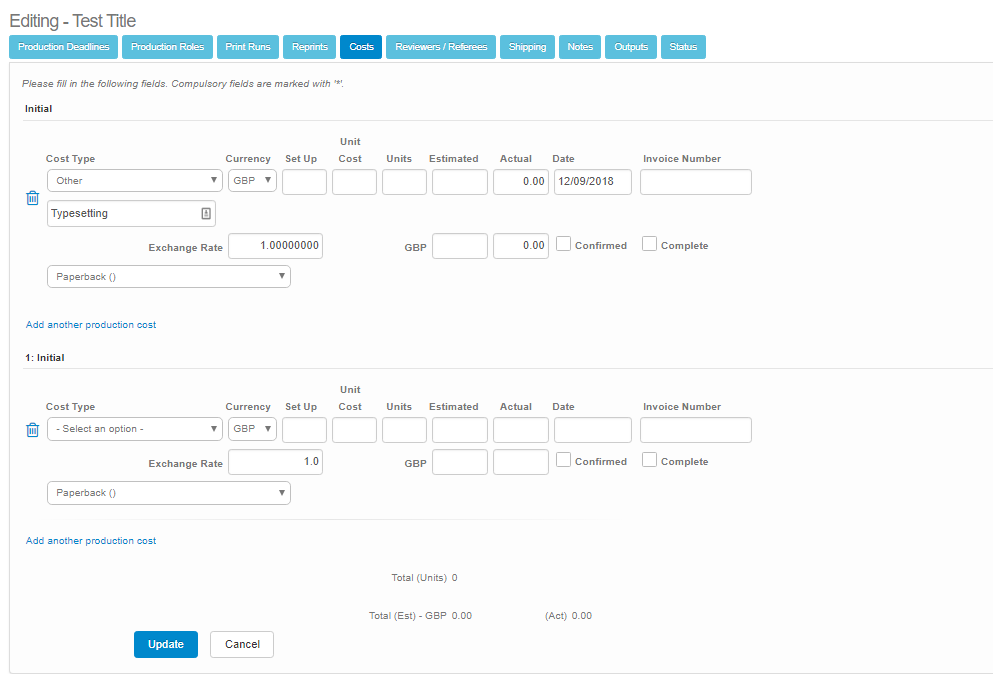993x674 pixels.
Task: Open Currency GBP dropdown in Initial section
Action: [x=252, y=181]
